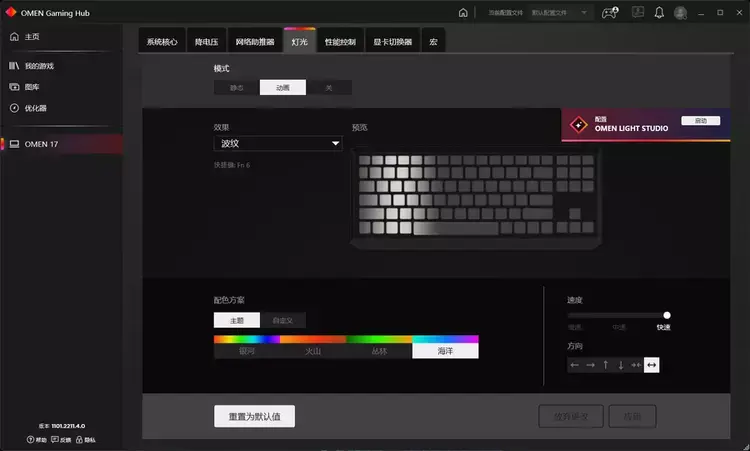Open the user avatar menu

coord(680,13)
